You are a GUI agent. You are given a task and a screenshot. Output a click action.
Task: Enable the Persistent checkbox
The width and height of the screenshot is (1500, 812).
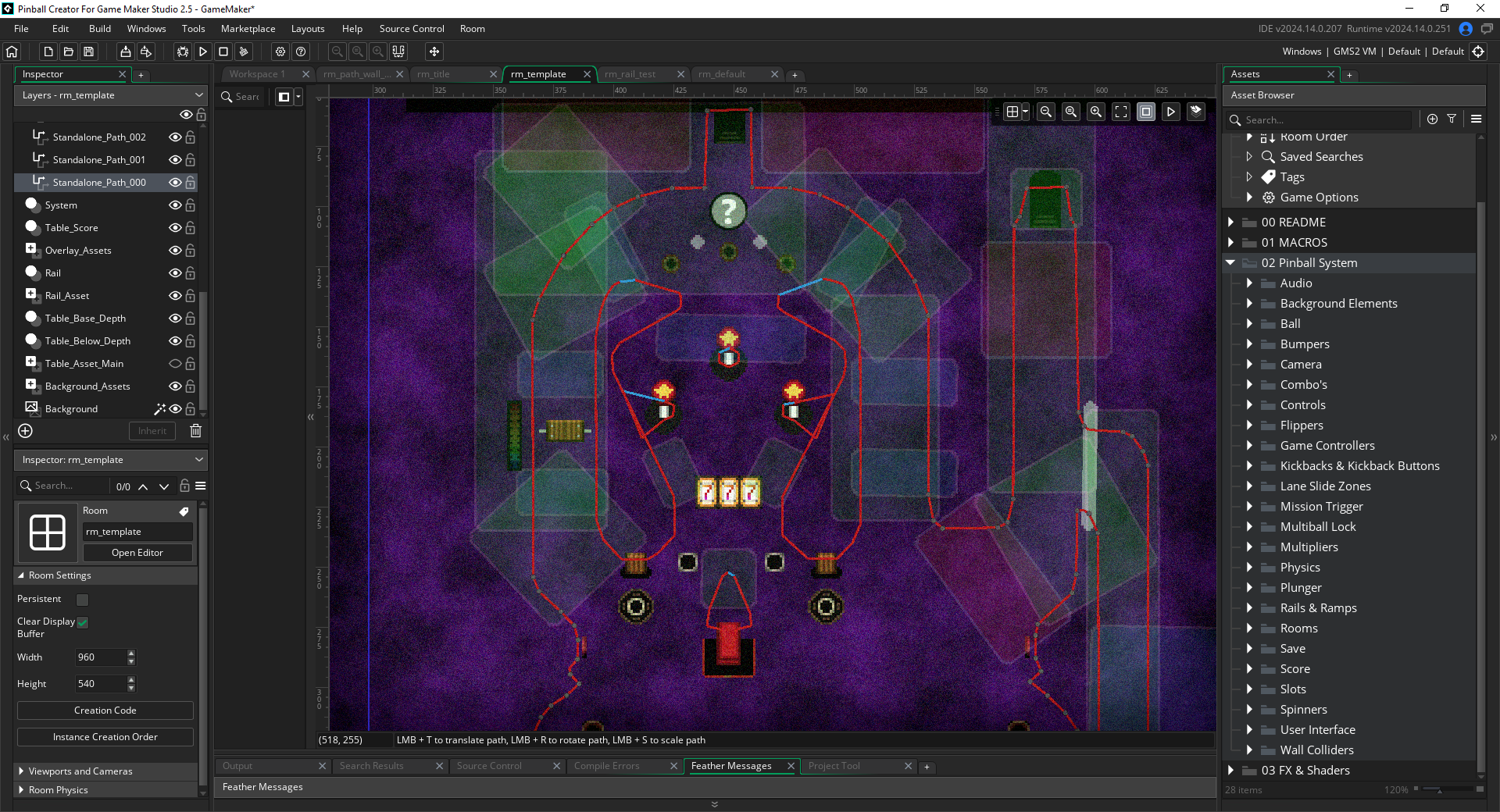point(82,600)
